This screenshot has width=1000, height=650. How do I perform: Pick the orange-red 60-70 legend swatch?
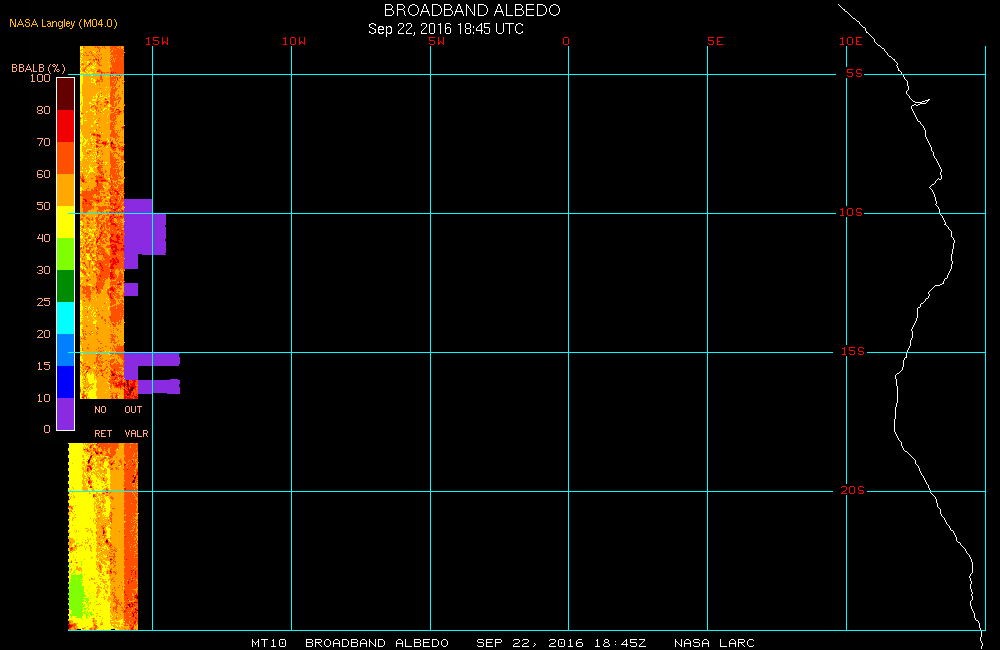coord(66,158)
